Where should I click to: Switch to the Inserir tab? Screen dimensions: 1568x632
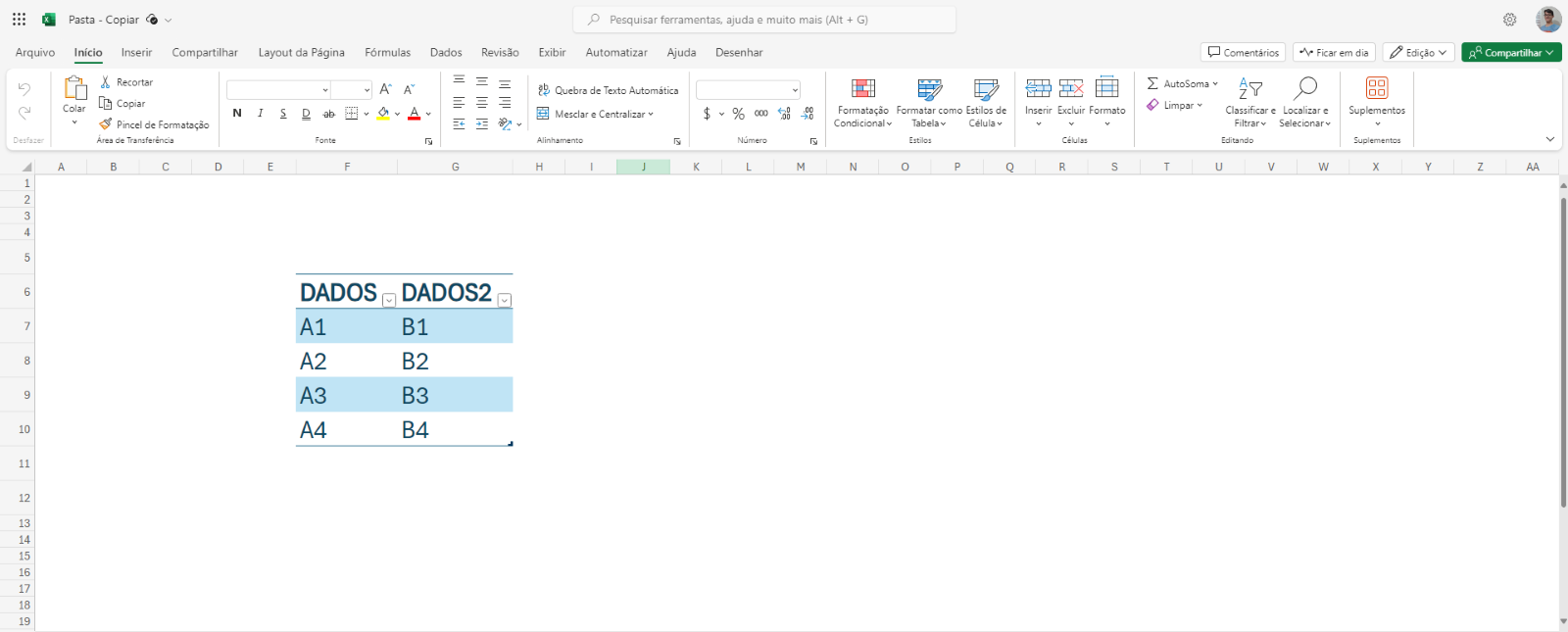point(136,53)
